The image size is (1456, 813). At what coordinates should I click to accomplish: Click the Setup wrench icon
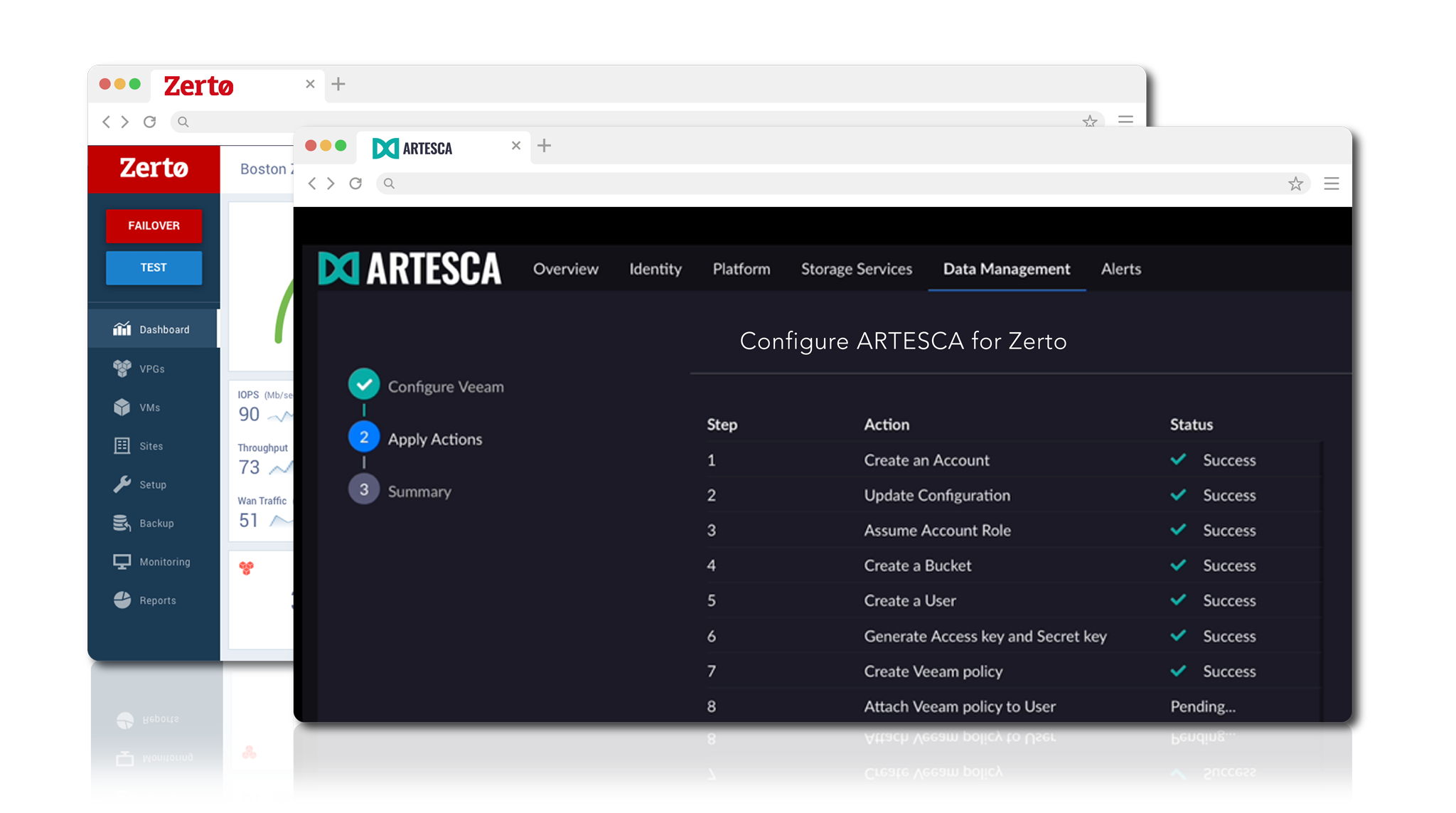pyautogui.click(x=122, y=484)
